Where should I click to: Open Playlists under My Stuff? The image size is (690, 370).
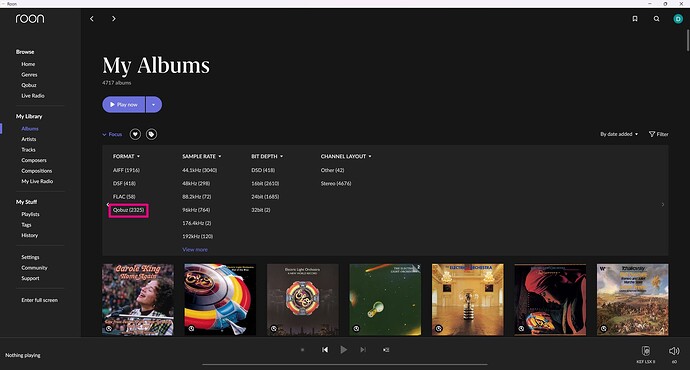(x=30, y=214)
